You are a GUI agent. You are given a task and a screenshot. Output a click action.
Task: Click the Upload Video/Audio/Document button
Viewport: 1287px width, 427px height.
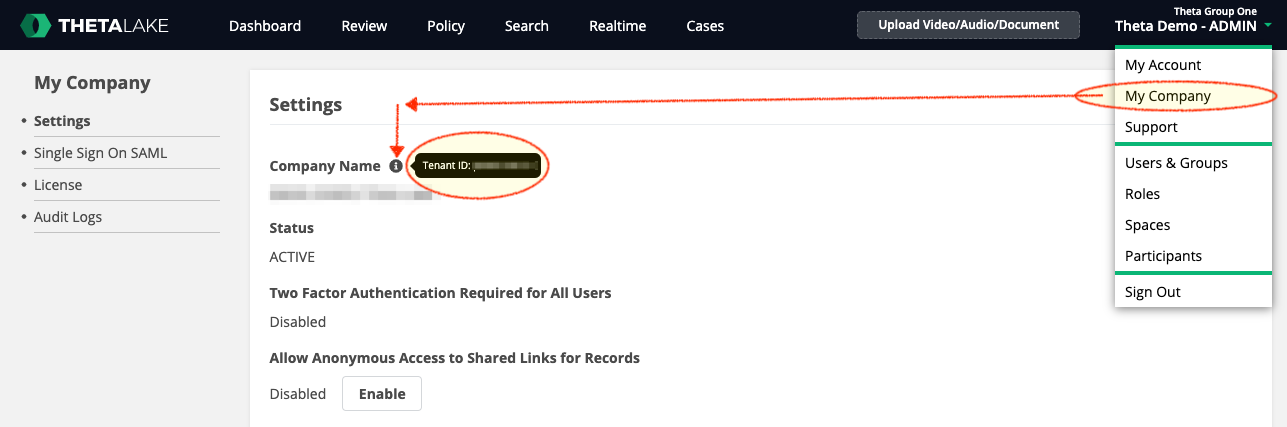[968, 25]
